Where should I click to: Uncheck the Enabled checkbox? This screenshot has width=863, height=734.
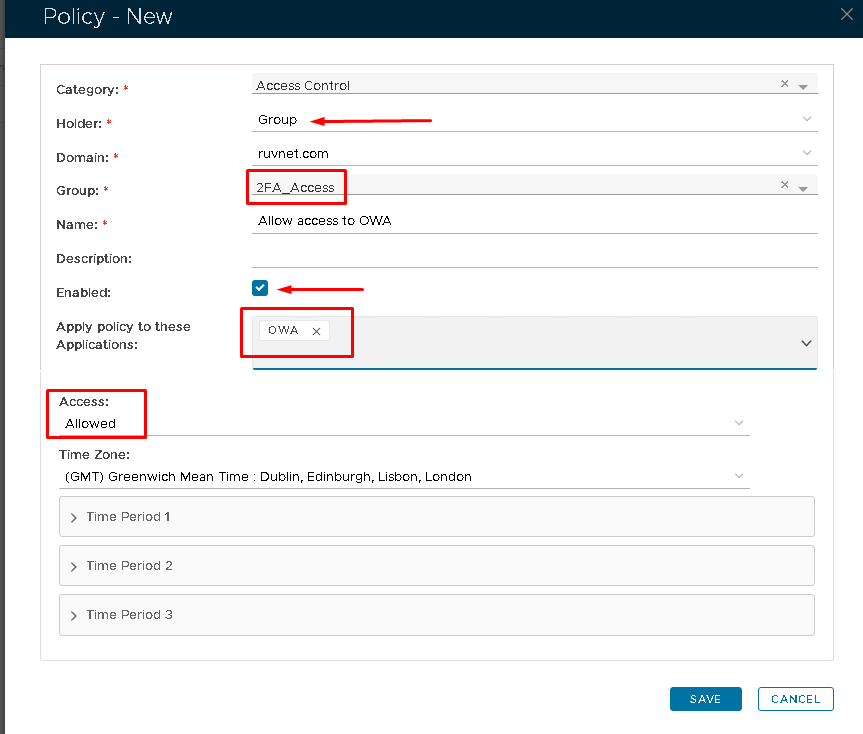(261, 288)
